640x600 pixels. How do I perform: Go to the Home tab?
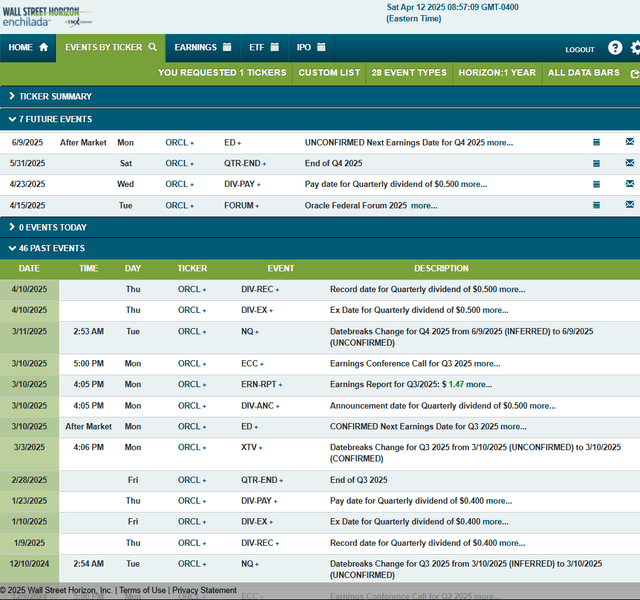pyautogui.click(x=27, y=47)
